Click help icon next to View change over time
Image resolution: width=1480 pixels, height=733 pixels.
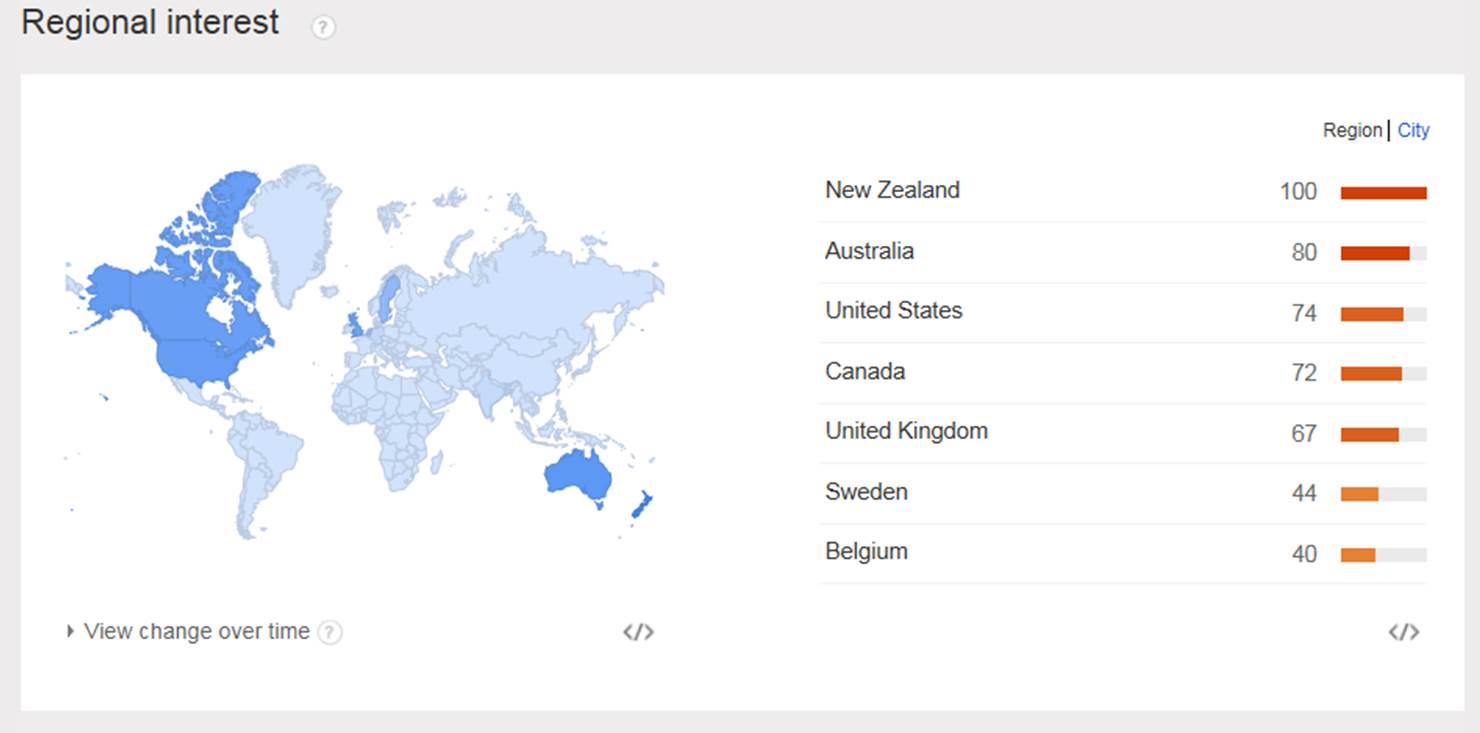(x=330, y=632)
